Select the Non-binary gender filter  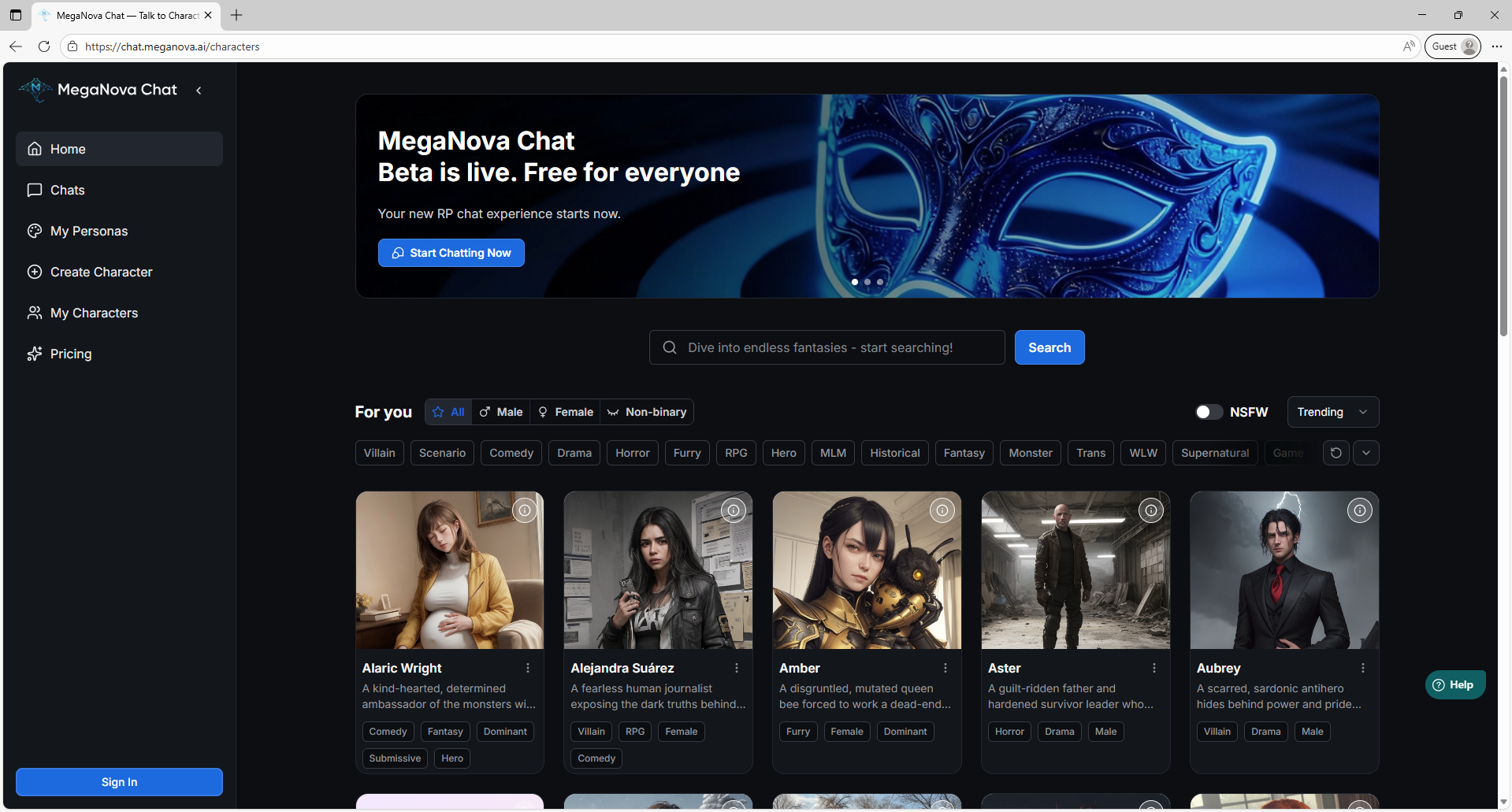coord(647,412)
